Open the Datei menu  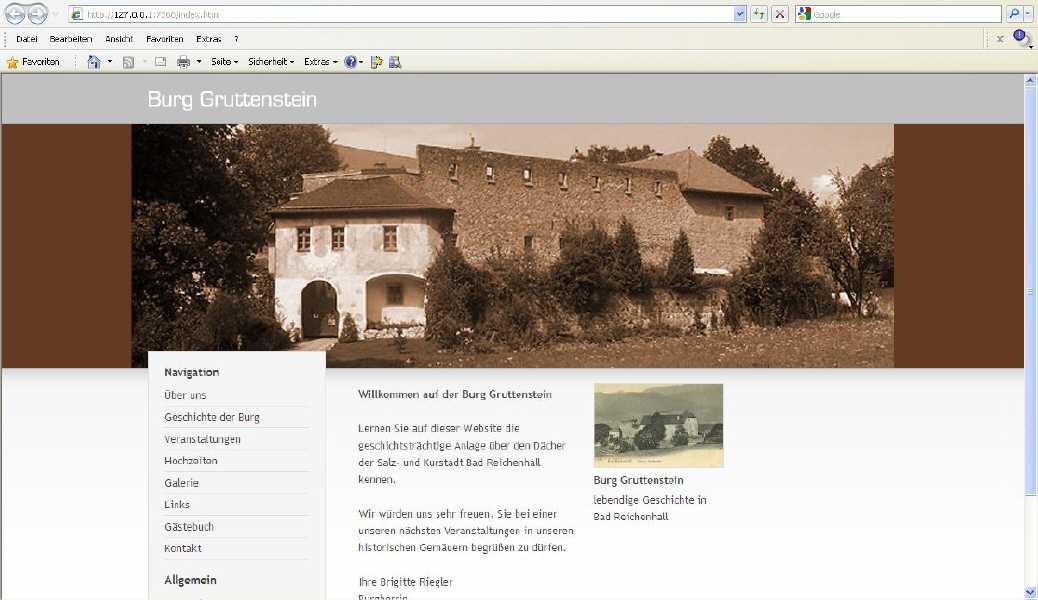(x=26, y=39)
